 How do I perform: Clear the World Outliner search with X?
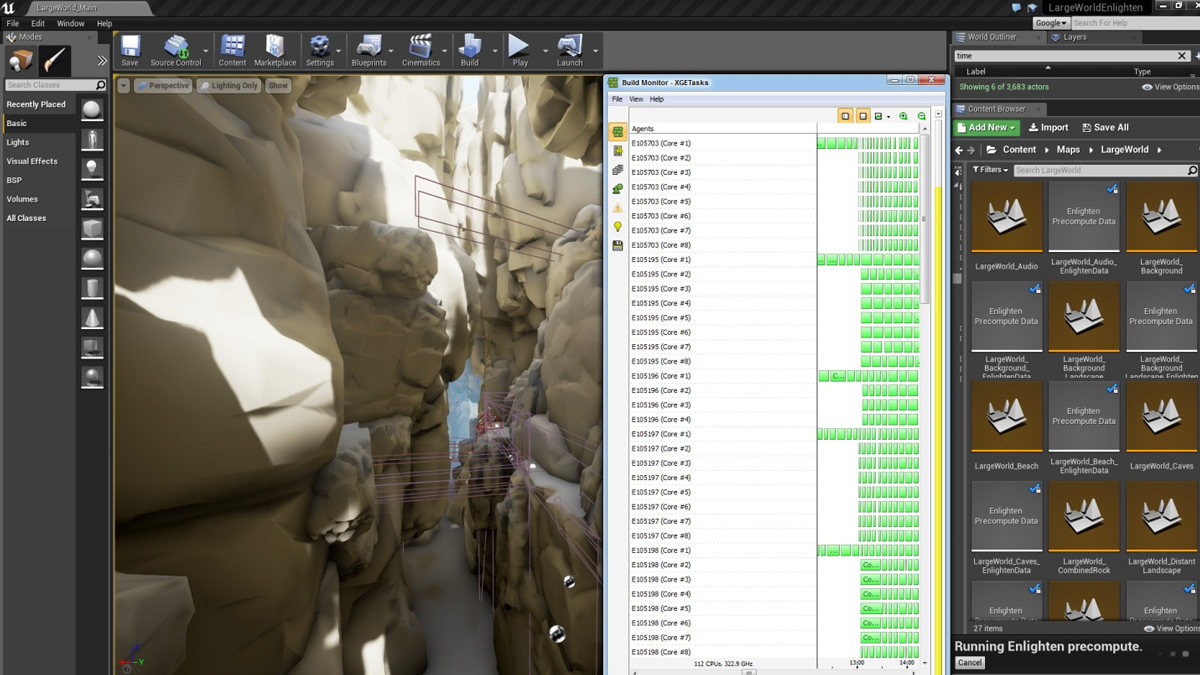click(1181, 56)
